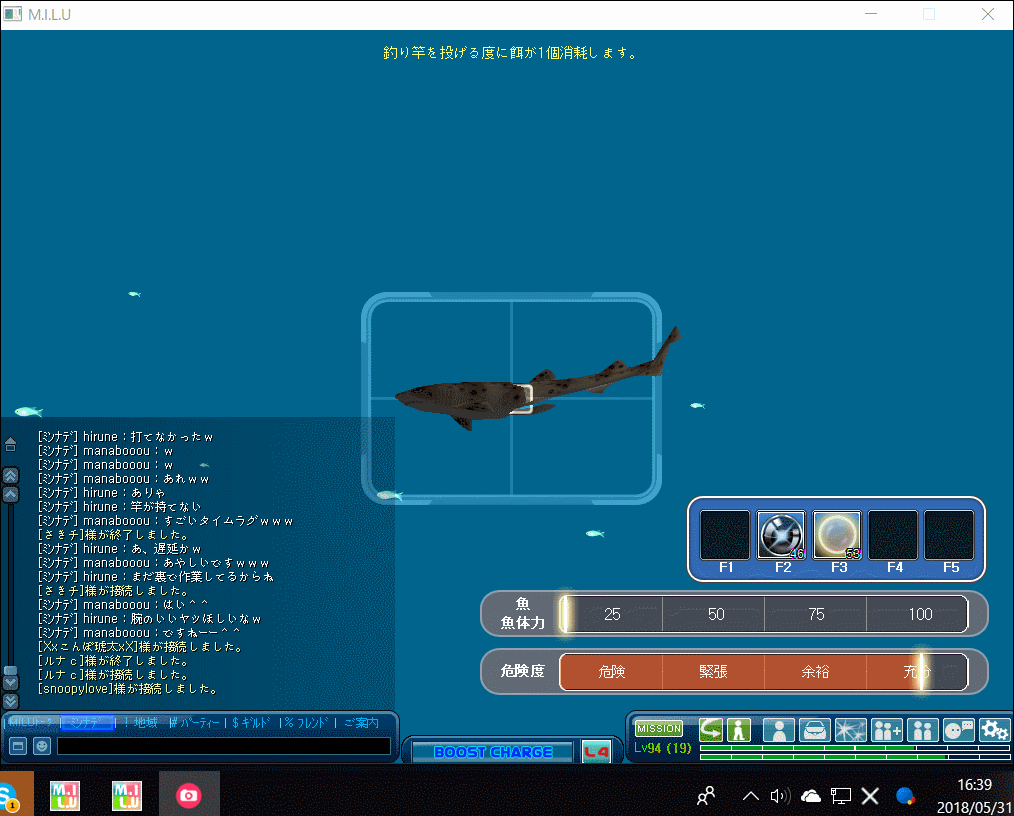Open the settings gears icon
Image resolution: width=1014 pixels, height=816 pixels.
pos(994,731)
